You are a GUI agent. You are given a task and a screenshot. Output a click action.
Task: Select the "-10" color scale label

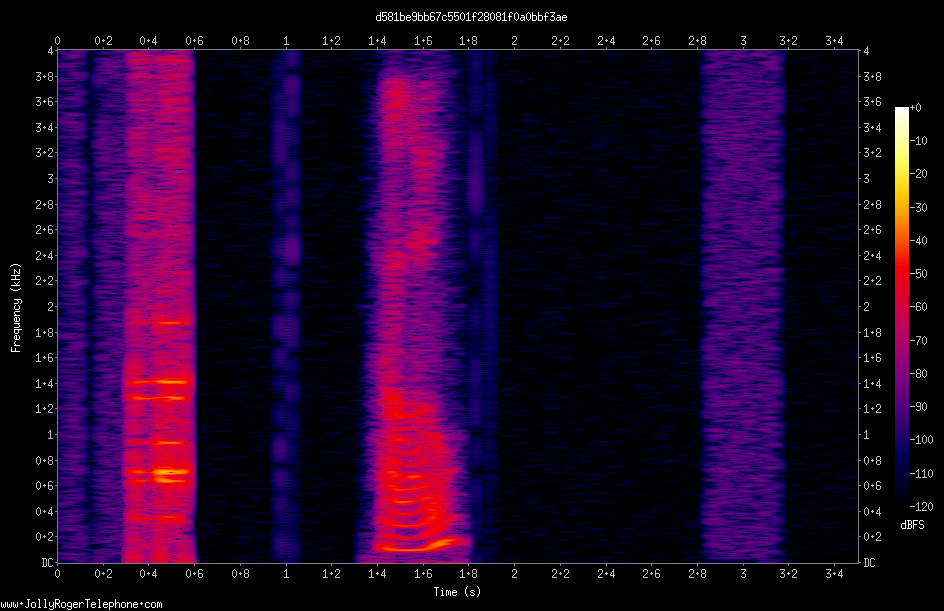(919, 141)
